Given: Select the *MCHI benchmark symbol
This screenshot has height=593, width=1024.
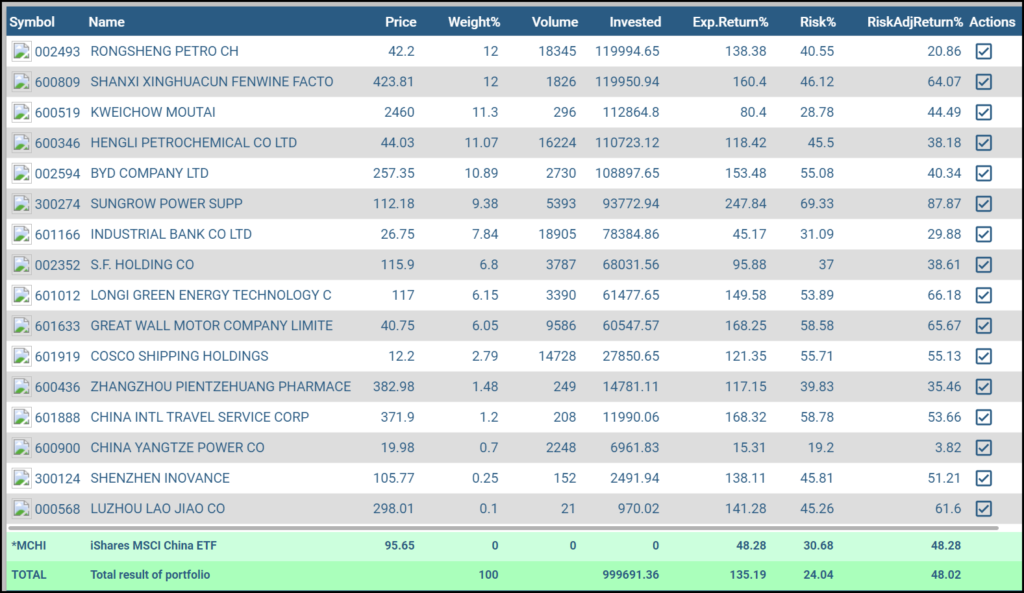Looking at the screenshot, I should click(29, 545).
